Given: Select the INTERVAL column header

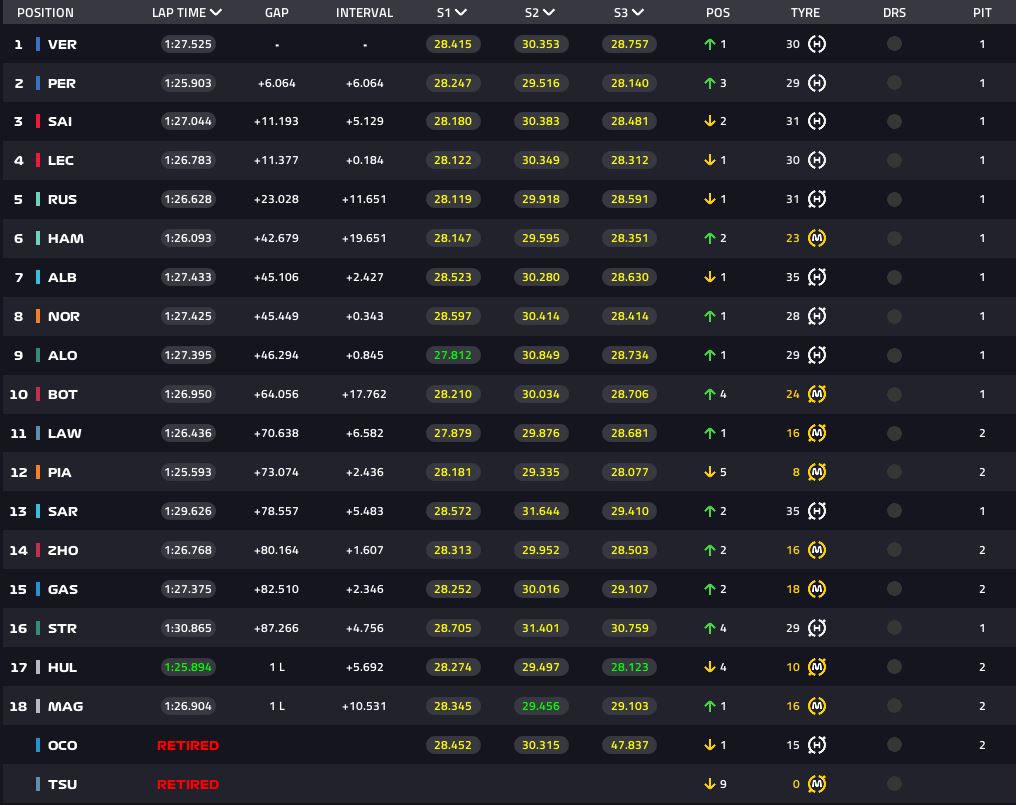Looking at the screenshot, I should 364,13.
